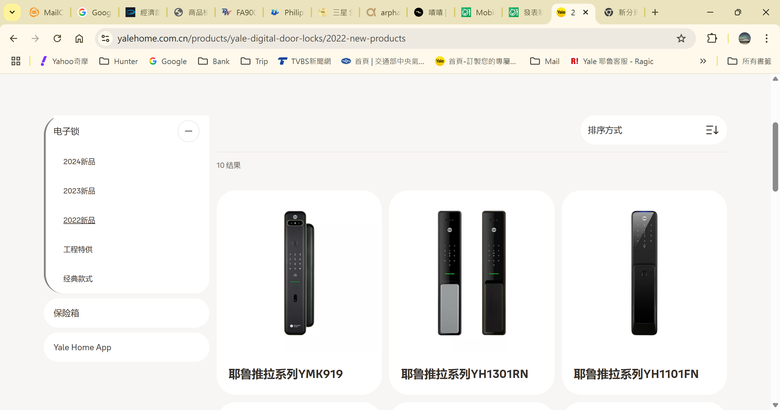This screenshot has width=780, height=410.
Task: Open the browser home page
Action: click(79, 38)
